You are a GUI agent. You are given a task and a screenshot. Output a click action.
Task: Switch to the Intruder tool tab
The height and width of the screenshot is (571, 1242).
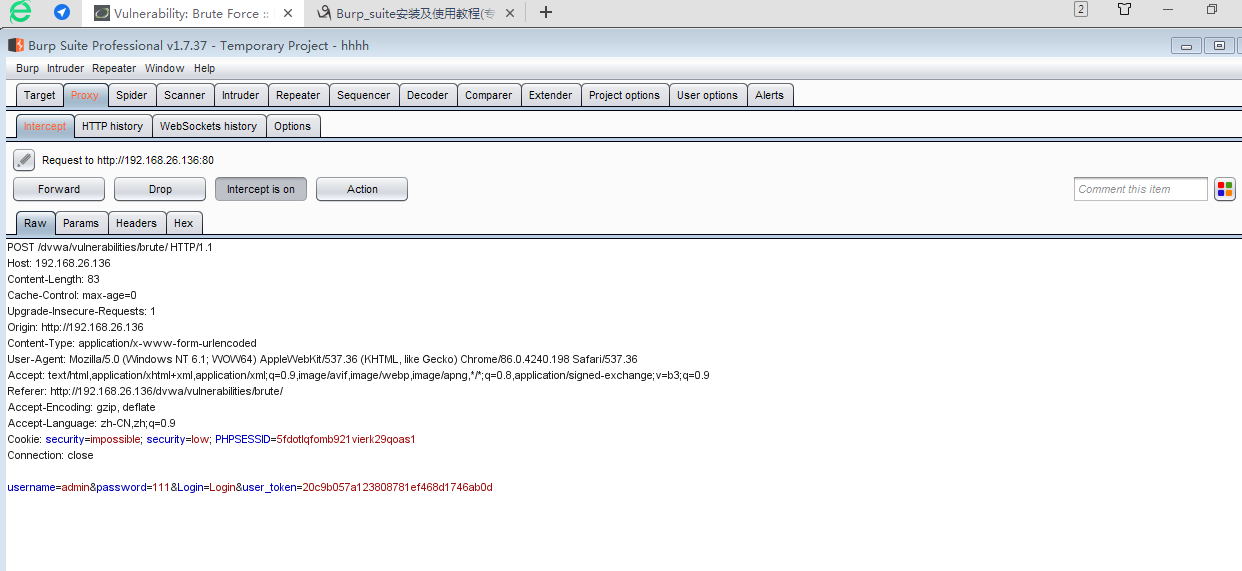pos(240,95)
